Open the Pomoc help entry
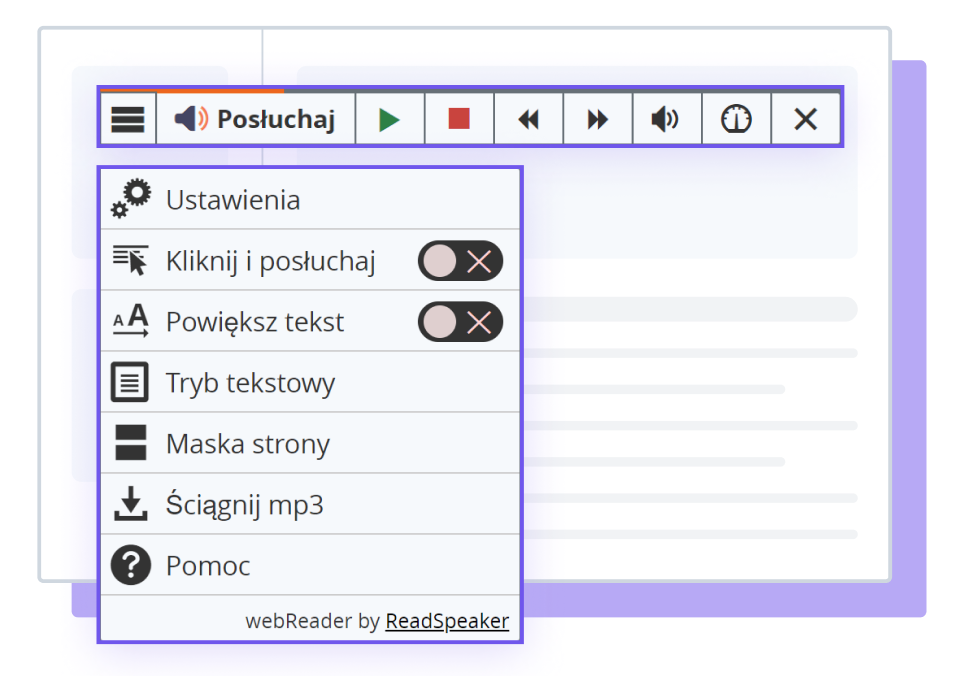The width and height of the screenshot is (964, 676). point(208,566)
